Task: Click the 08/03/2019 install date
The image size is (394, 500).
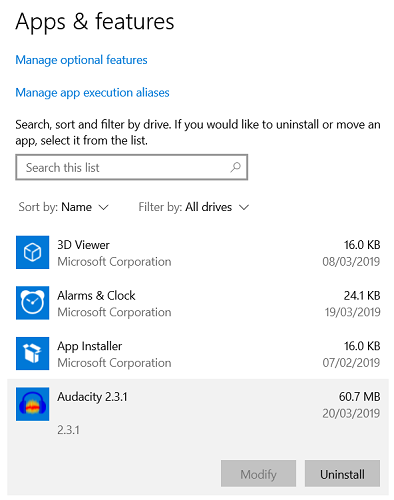Action: (351, 262)
